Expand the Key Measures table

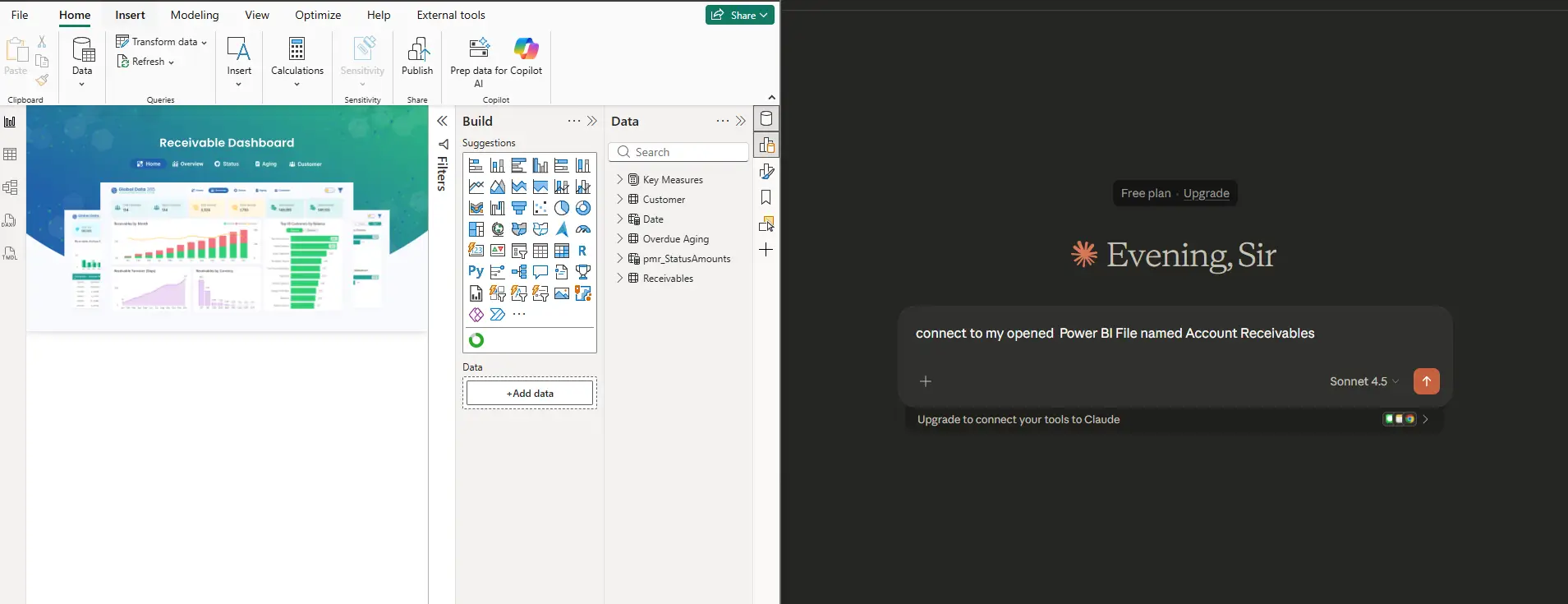point(620,179)
